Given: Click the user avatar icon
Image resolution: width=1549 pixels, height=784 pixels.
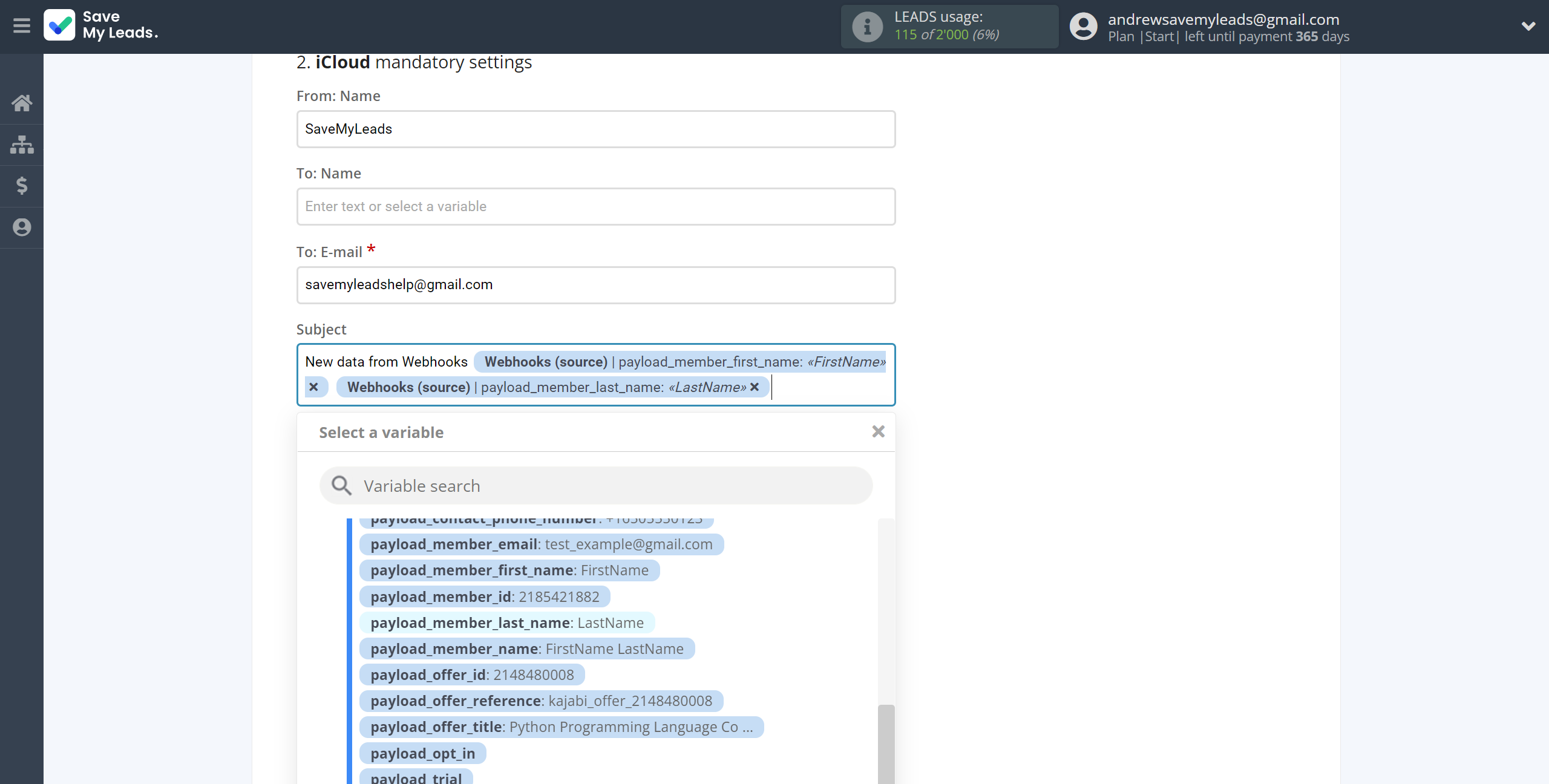Looking at the screenshot, I should pos(1083,27).
